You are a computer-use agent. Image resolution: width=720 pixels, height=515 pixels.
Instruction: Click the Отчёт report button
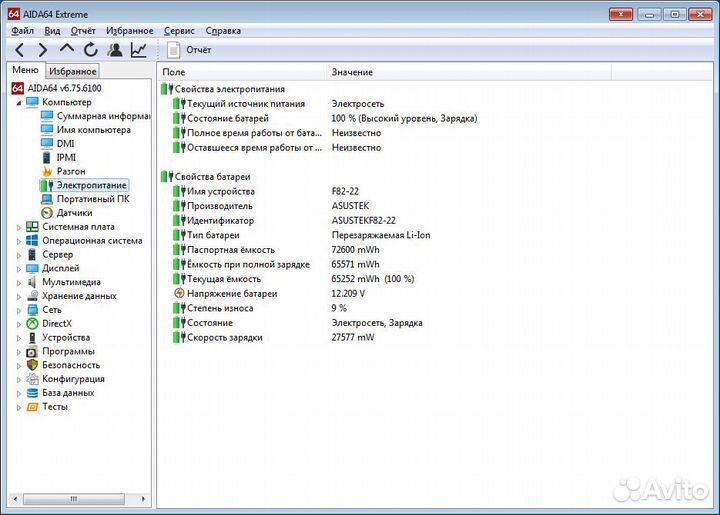[x=189, y=50]
